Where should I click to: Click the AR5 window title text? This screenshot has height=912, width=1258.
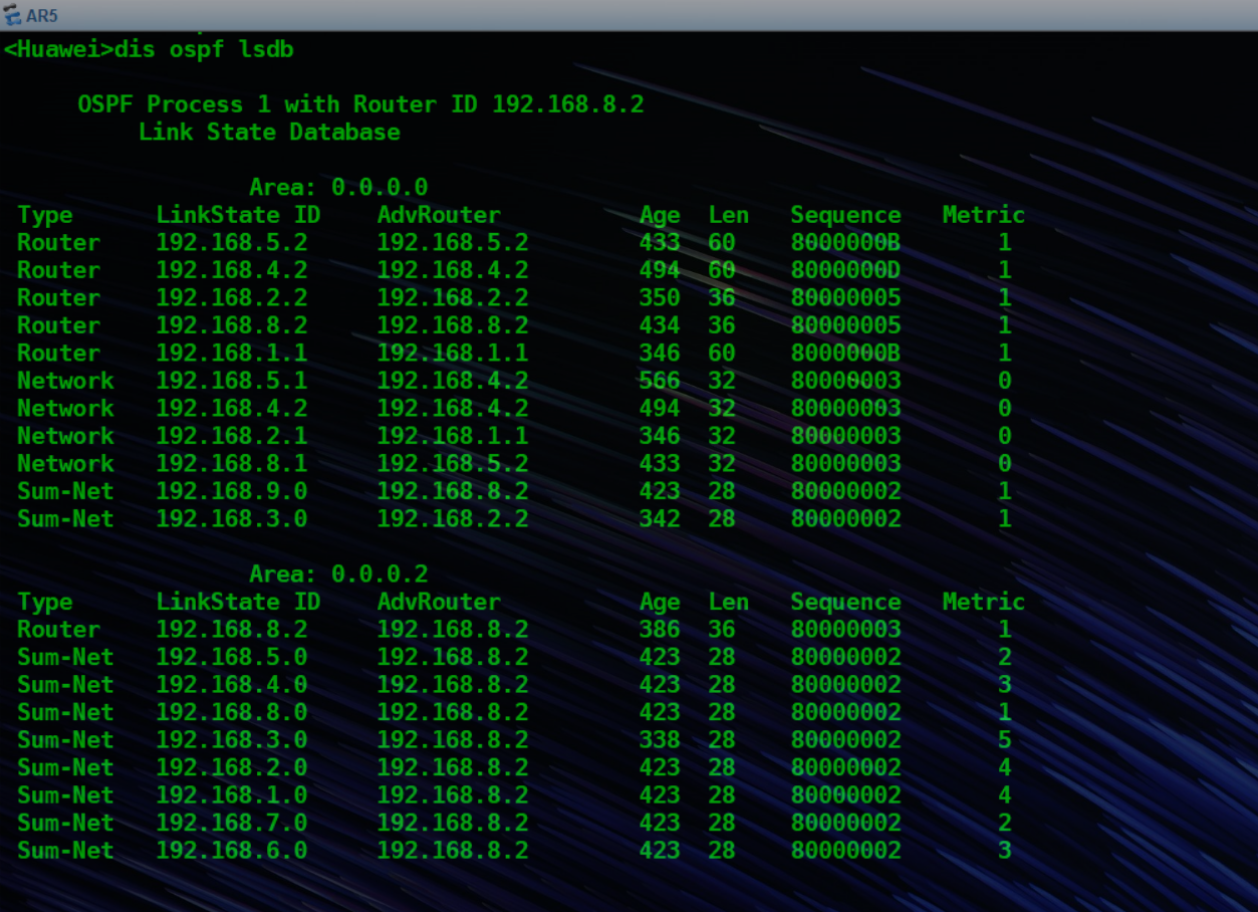coord(42,15)
